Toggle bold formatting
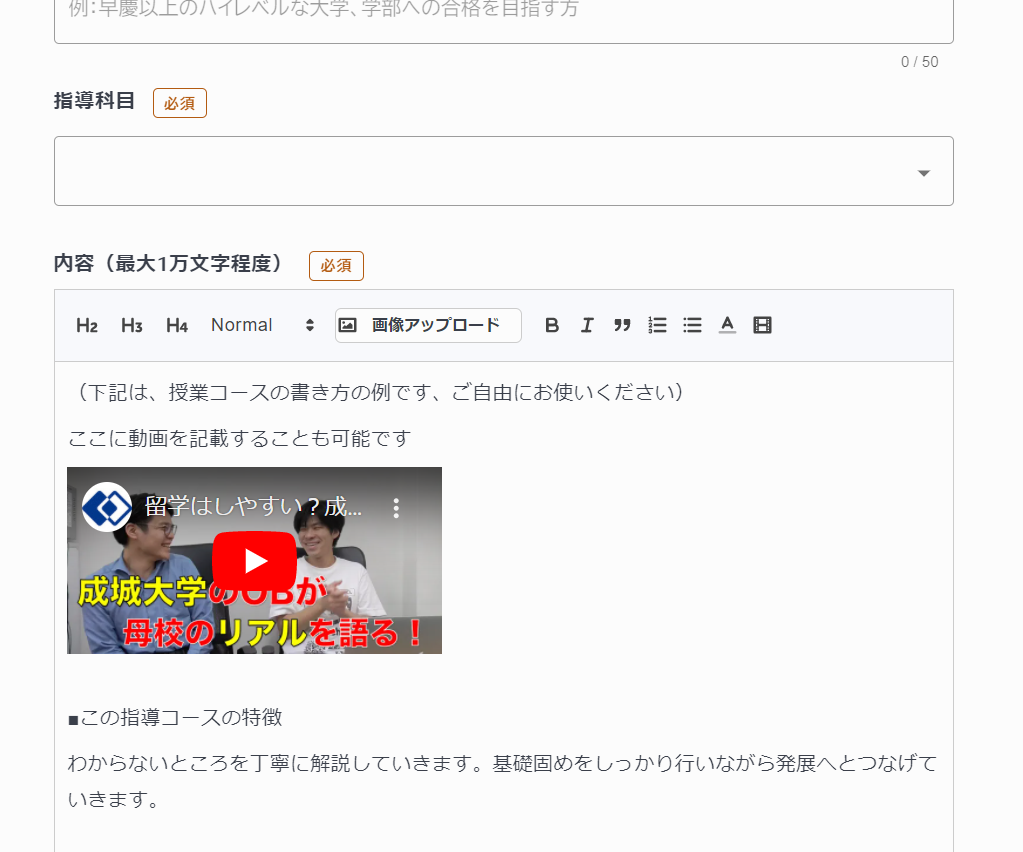Viewport: 1023px width, 852px height. point(552,325)
